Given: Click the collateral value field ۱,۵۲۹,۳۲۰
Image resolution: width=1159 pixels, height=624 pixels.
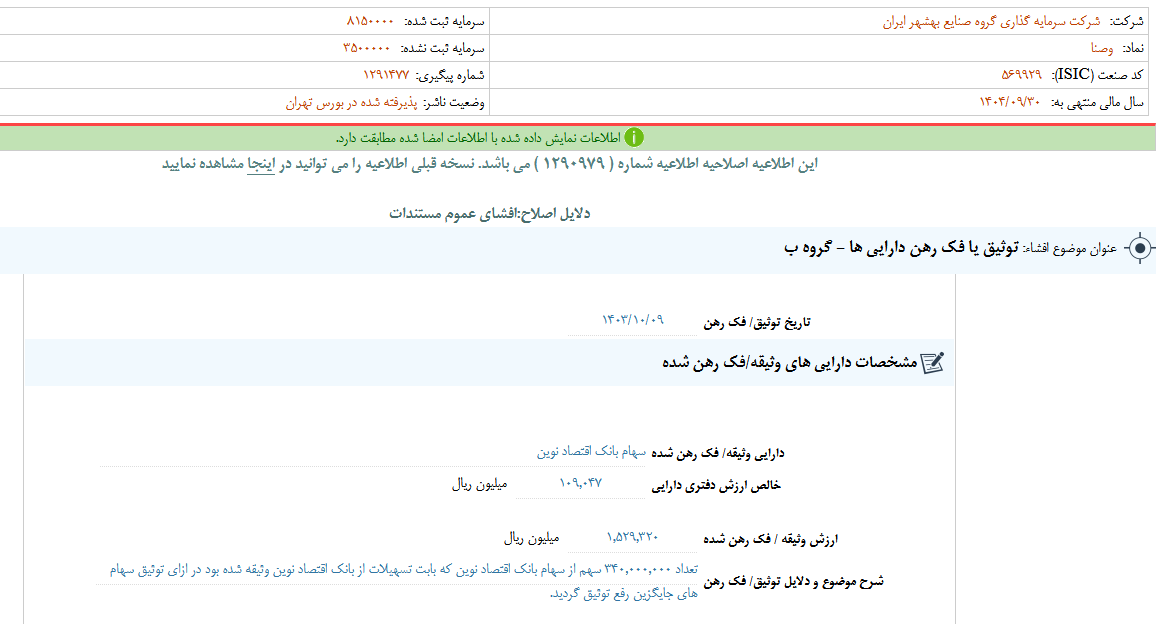Looking at the screenshot, I should click(632, 538).
